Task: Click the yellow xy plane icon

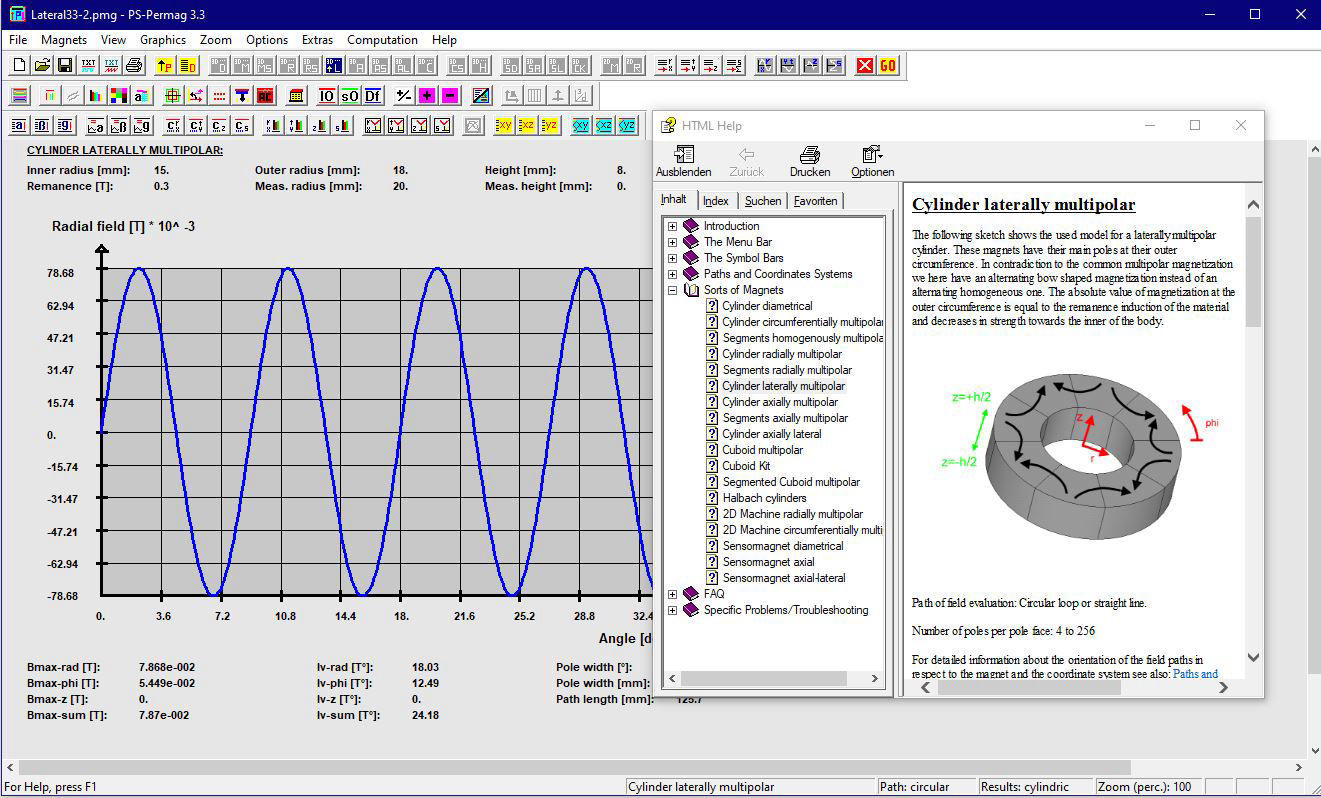Action: coord(504,126)
